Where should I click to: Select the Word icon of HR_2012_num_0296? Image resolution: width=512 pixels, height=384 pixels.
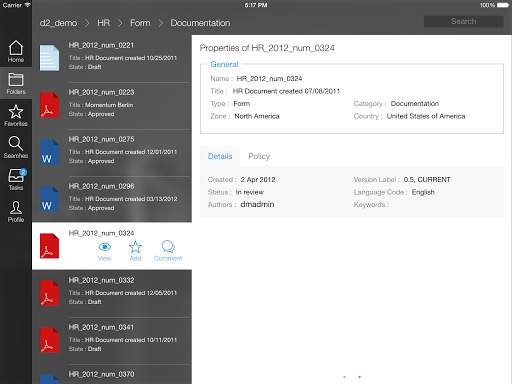49,199
